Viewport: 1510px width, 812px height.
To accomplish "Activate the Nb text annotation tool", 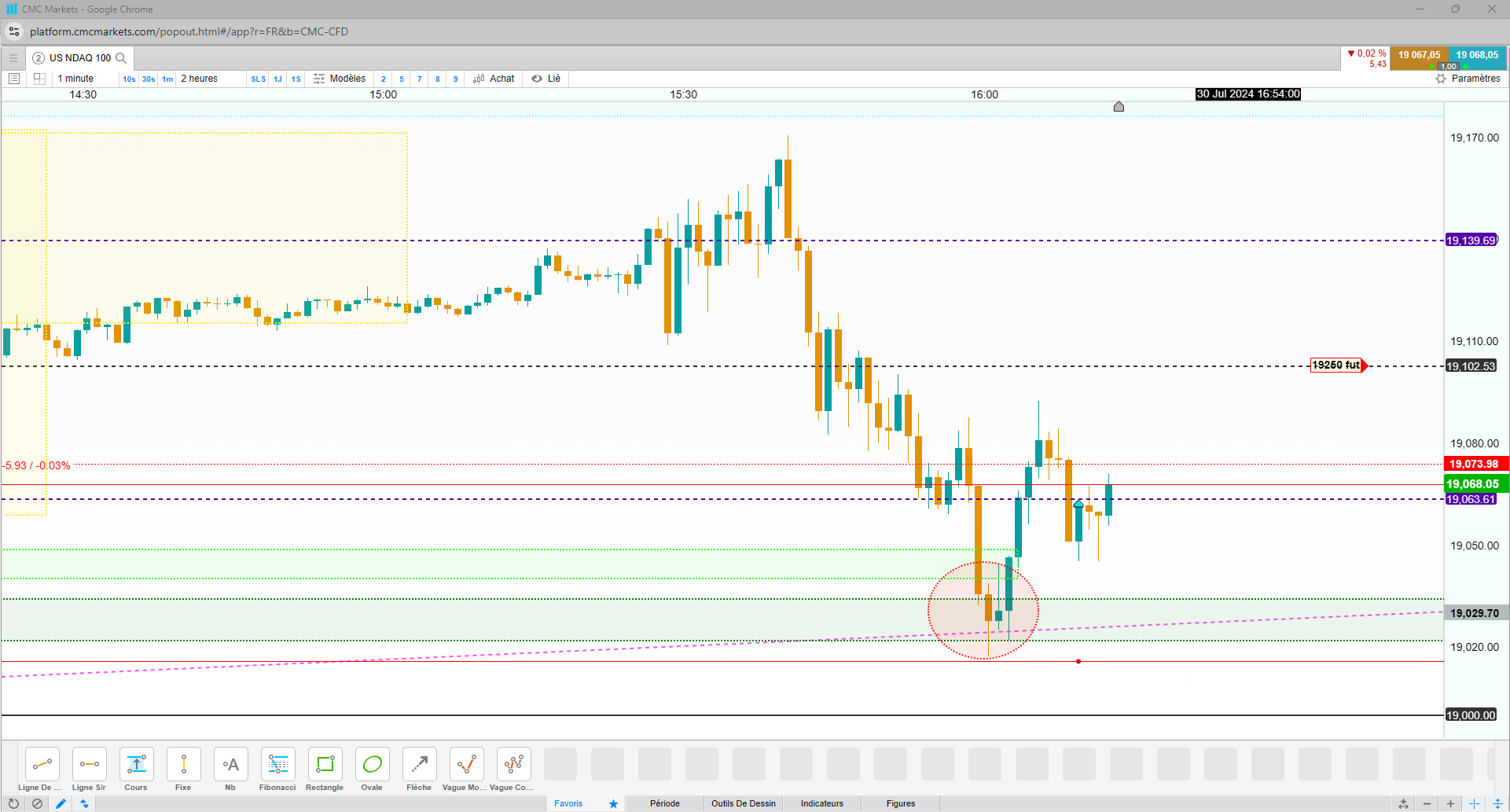I will coord(230,770).
